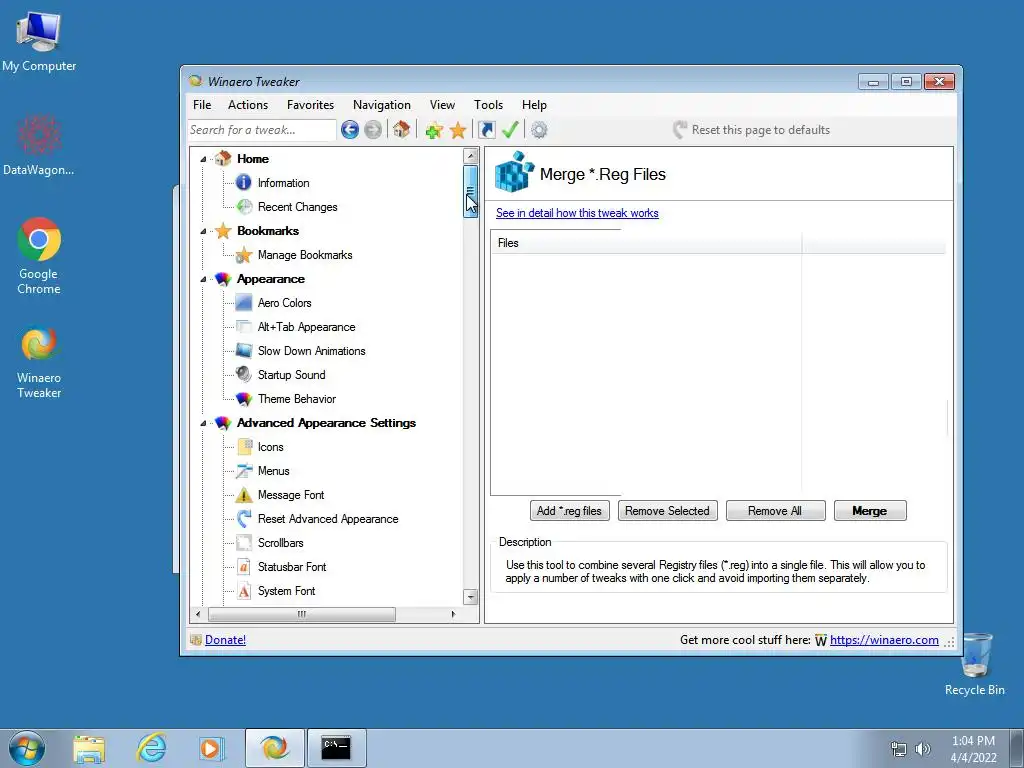Click the settings gear toolbar icon
Image resolution: width=1024 pixels, height=768 pixels.
pos(539,130)
